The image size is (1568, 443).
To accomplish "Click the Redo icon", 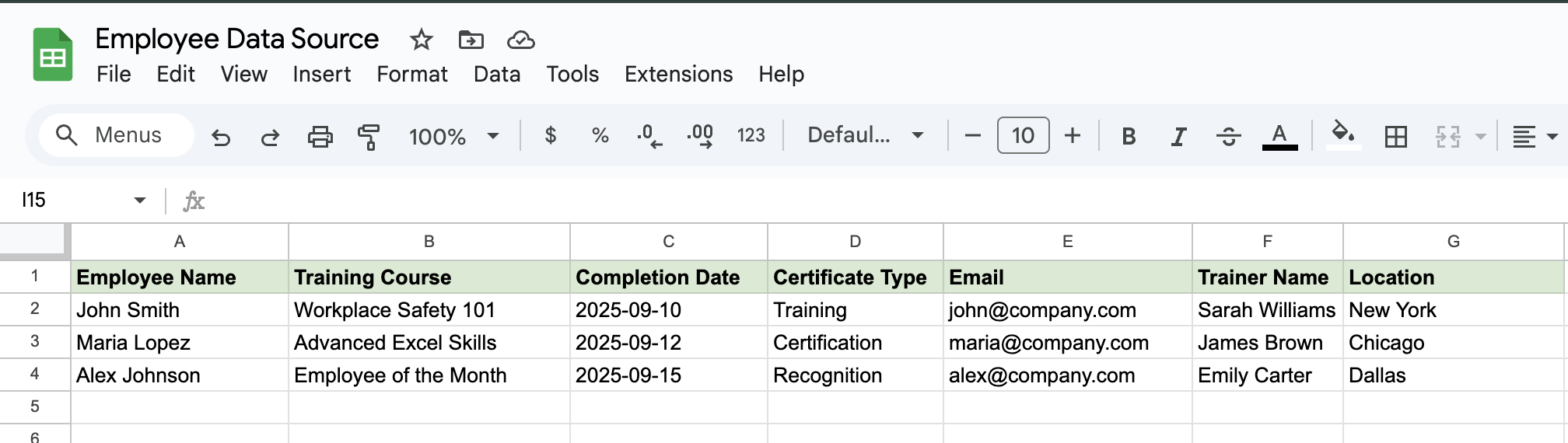I will (x=270, y=137).
